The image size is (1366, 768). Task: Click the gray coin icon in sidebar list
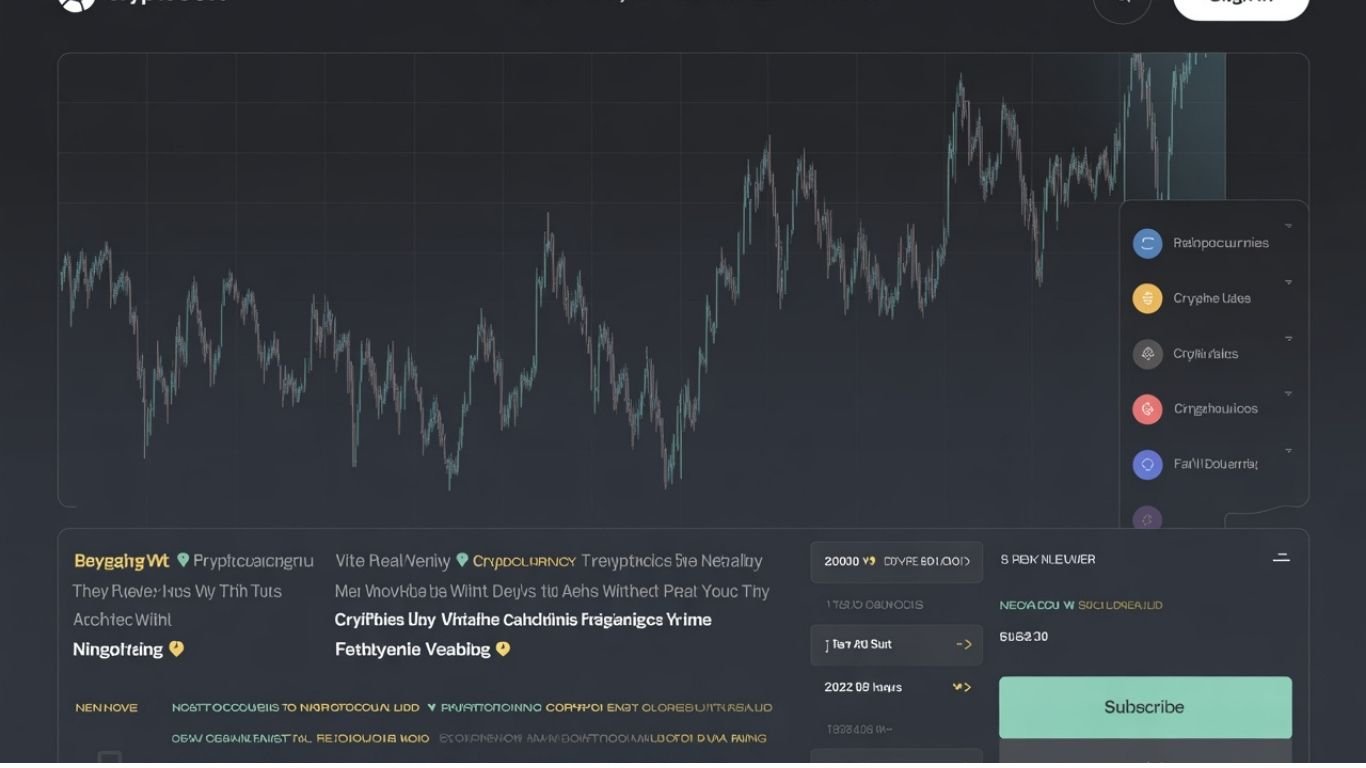point(1147,354)
